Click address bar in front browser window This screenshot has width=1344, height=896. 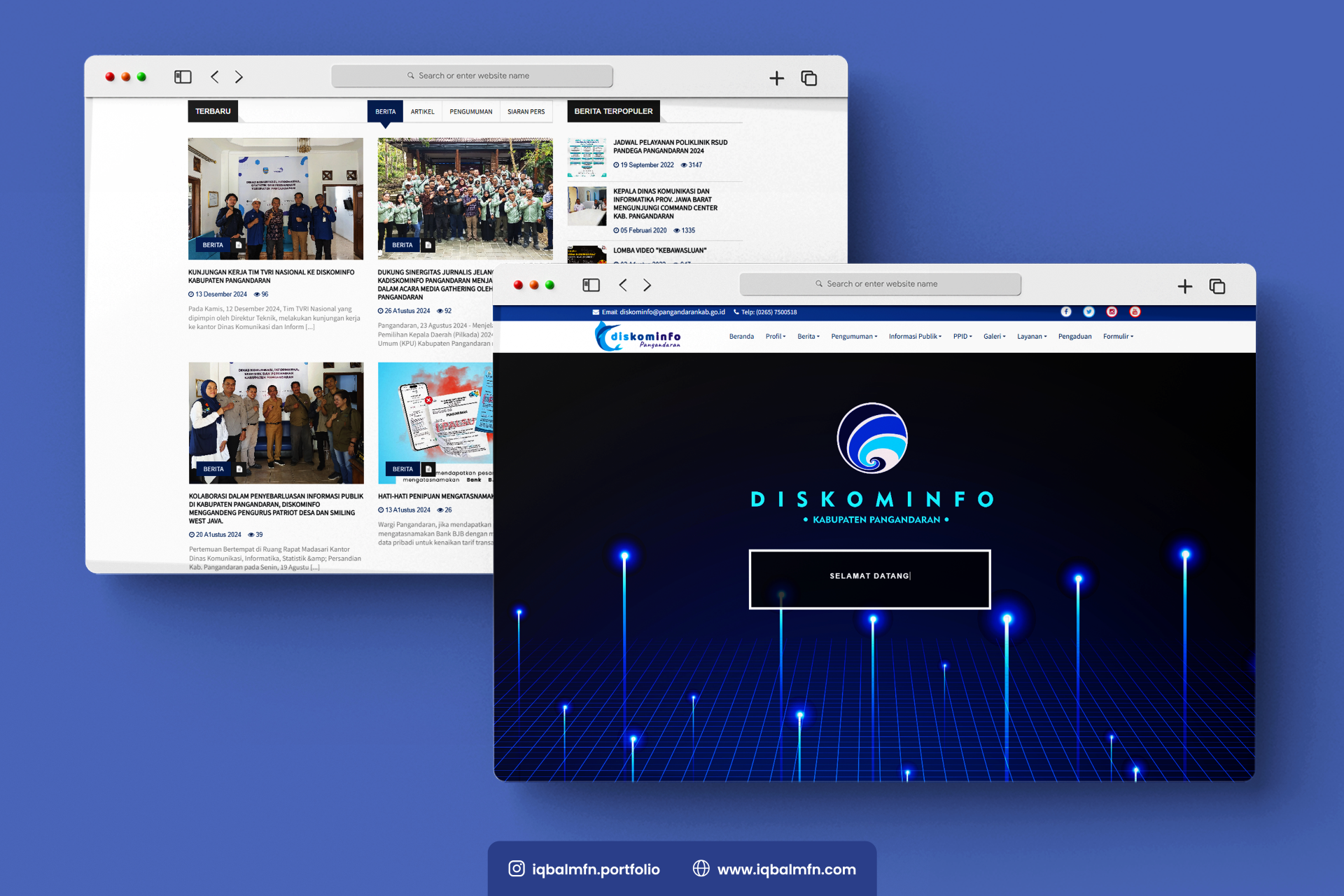(x=881, y=283)
